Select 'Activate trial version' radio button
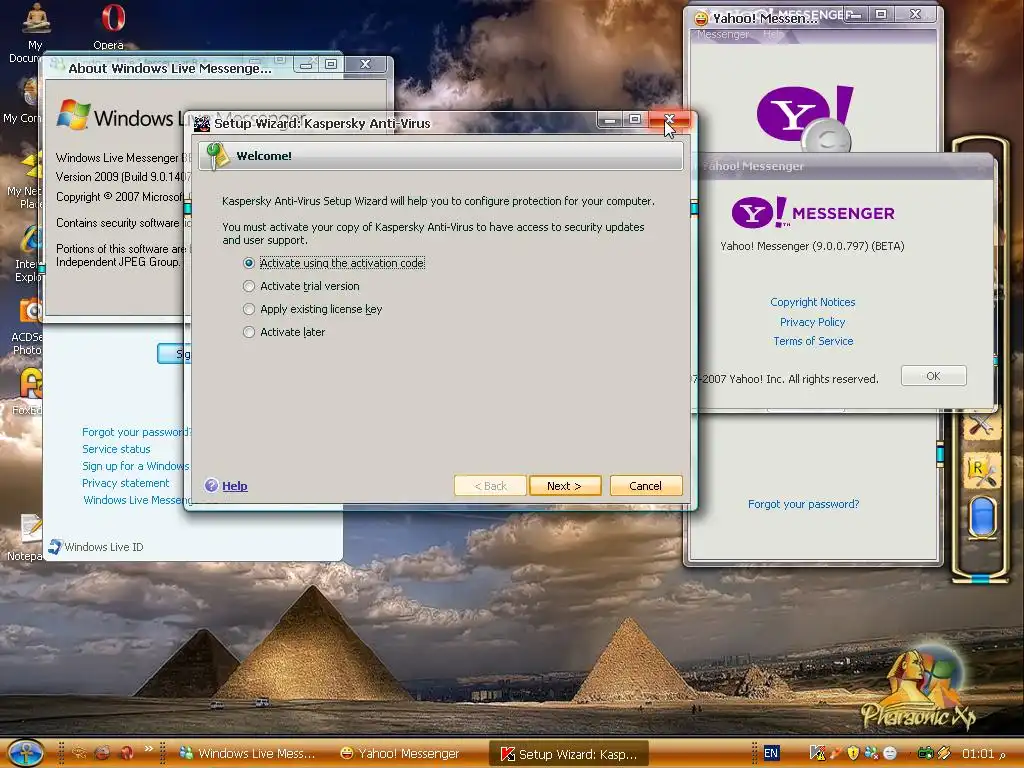The width and height of the screenshot is (1024, 768). 249,286
